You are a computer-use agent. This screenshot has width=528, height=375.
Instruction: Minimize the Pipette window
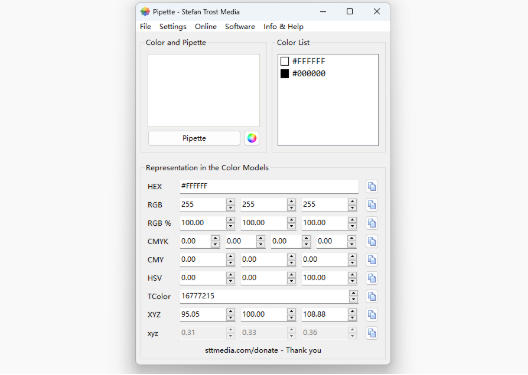(x=323, y=11)
